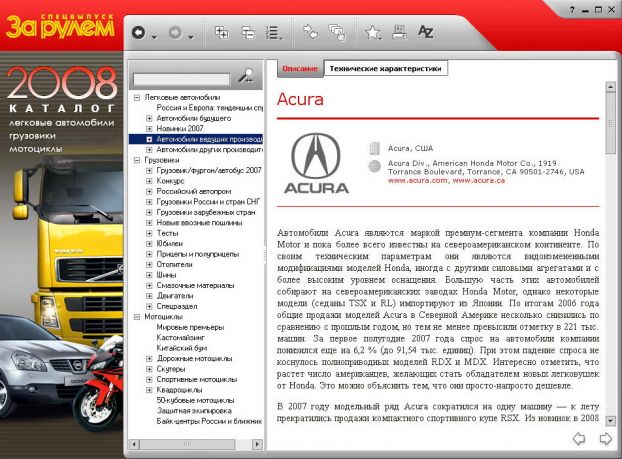Open the Favorites star icon
Screen dimensions: 622x459
373,32
